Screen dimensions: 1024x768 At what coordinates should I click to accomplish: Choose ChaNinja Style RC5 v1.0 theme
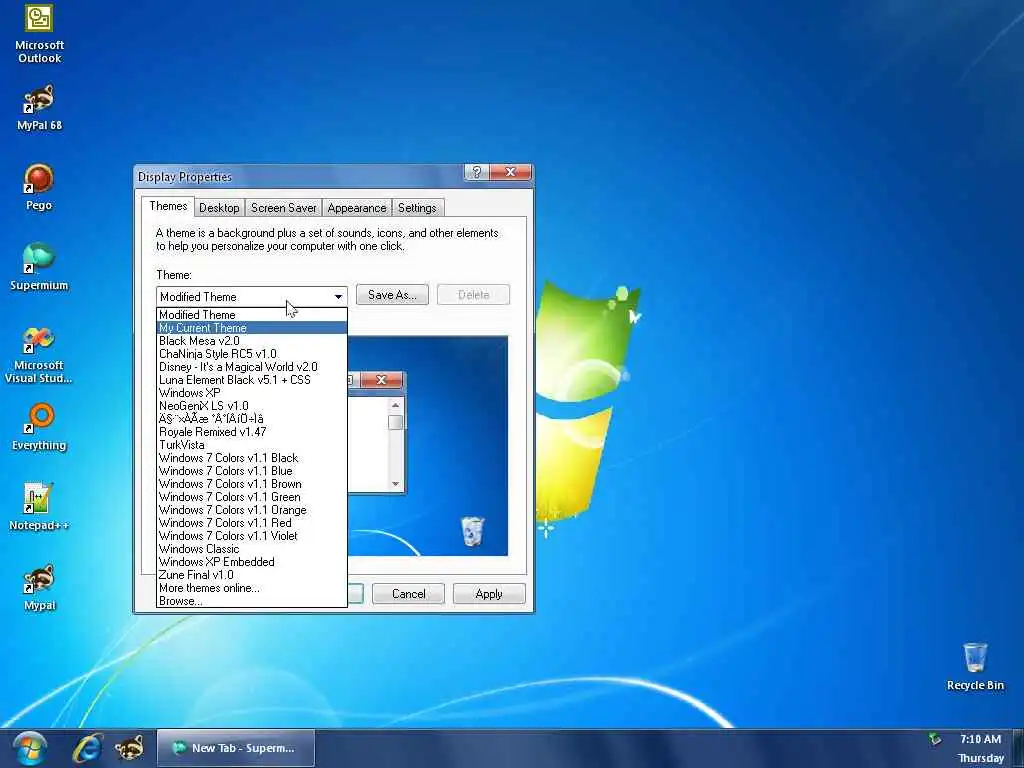tap(252, 354)
